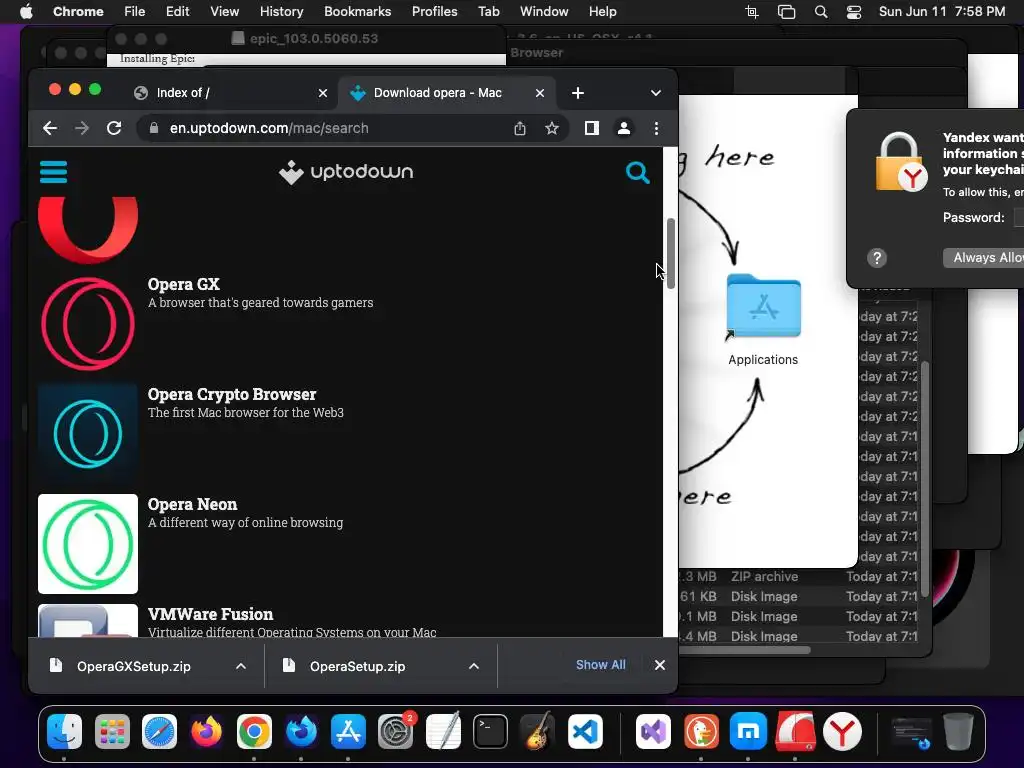Open the OperaSetup.zip download
Screen dimensions: 1024x768
pos(357,666)
